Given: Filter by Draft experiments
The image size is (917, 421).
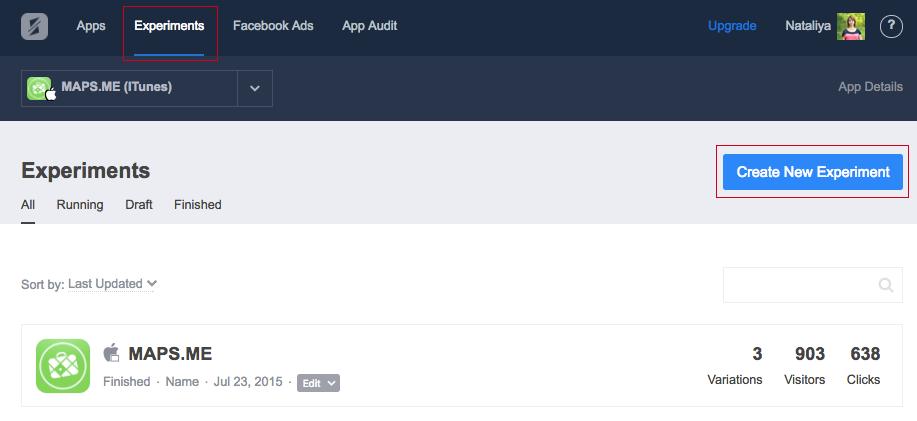Looking at the screenshot, I should click(x=139, y=205).
